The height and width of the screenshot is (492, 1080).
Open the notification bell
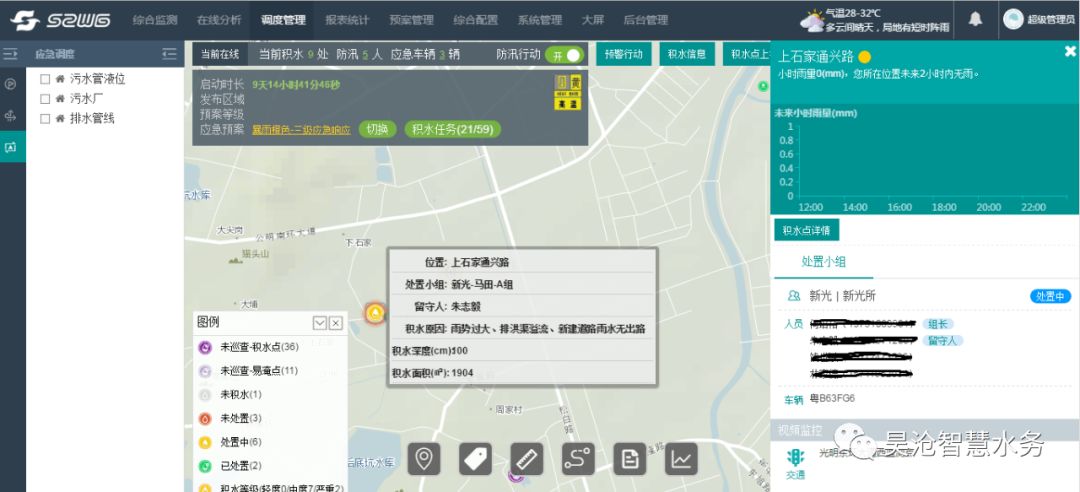(975, 19)
